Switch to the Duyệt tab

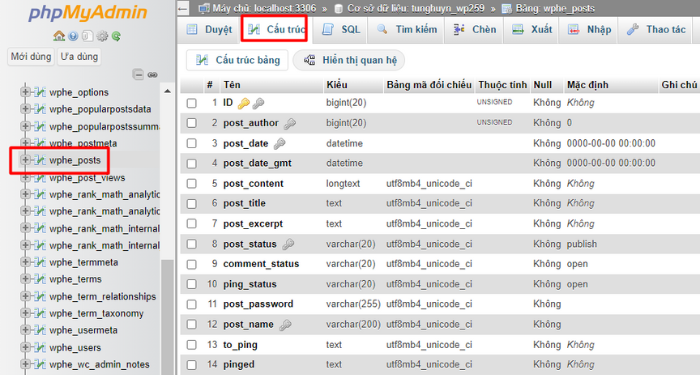pyautogui.click(x=209, y=30)
